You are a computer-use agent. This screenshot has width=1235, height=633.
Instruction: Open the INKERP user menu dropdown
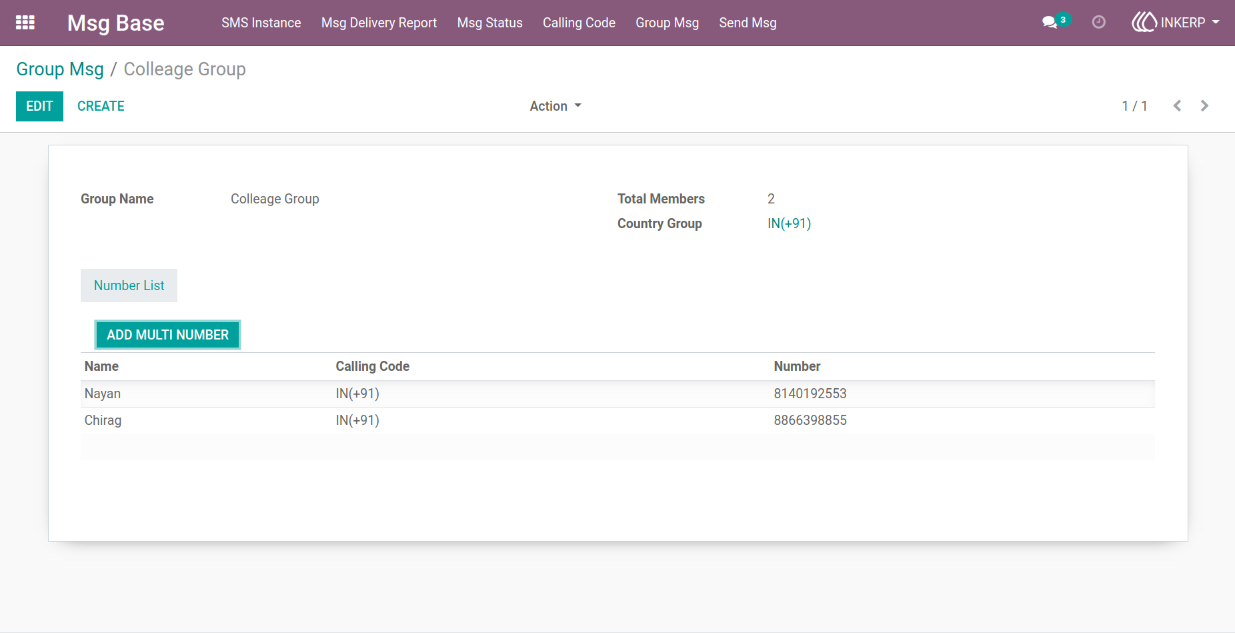point(1176,22)
